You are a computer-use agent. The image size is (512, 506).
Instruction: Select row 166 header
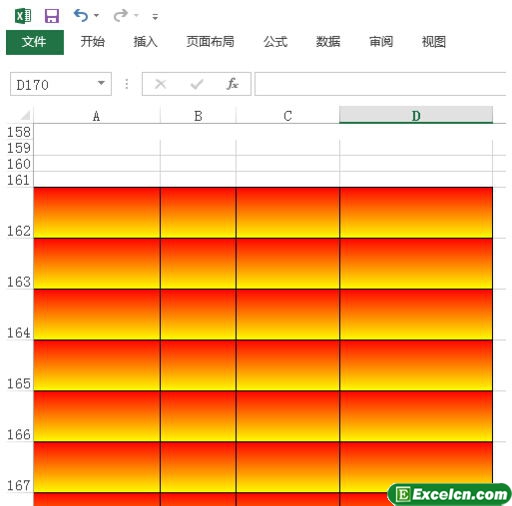coord(19,416)
